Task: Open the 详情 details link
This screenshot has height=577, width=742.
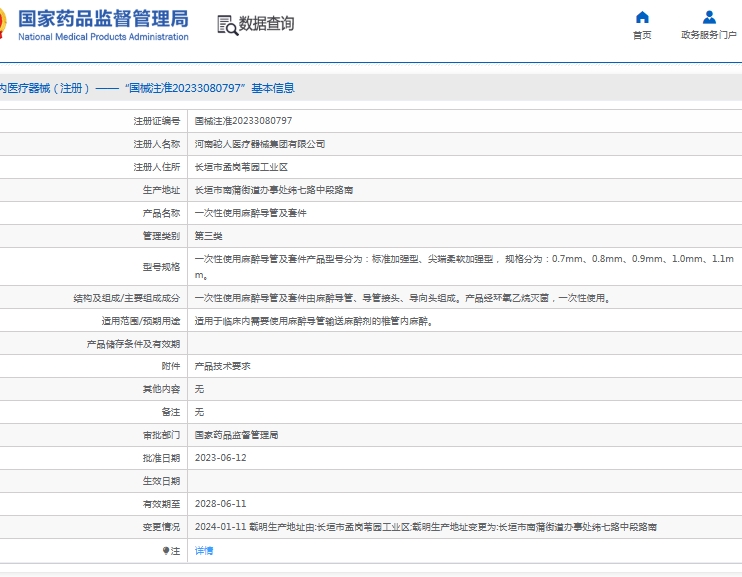Action: [x=204, y=550]
